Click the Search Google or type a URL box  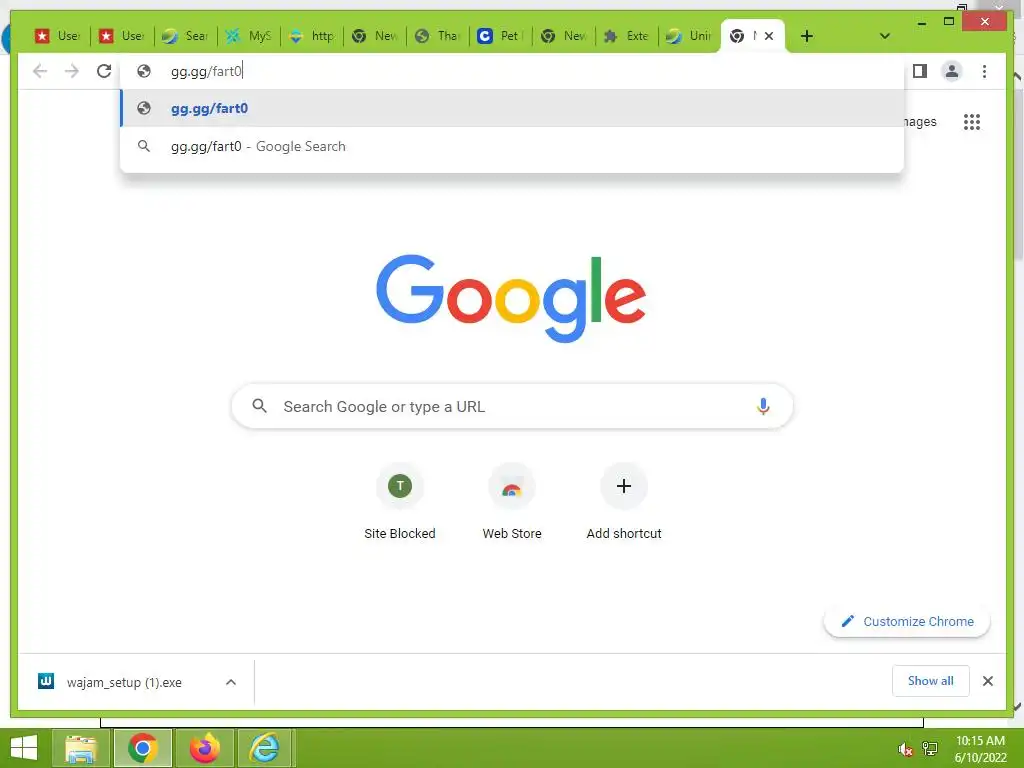(x=512, y=406)
